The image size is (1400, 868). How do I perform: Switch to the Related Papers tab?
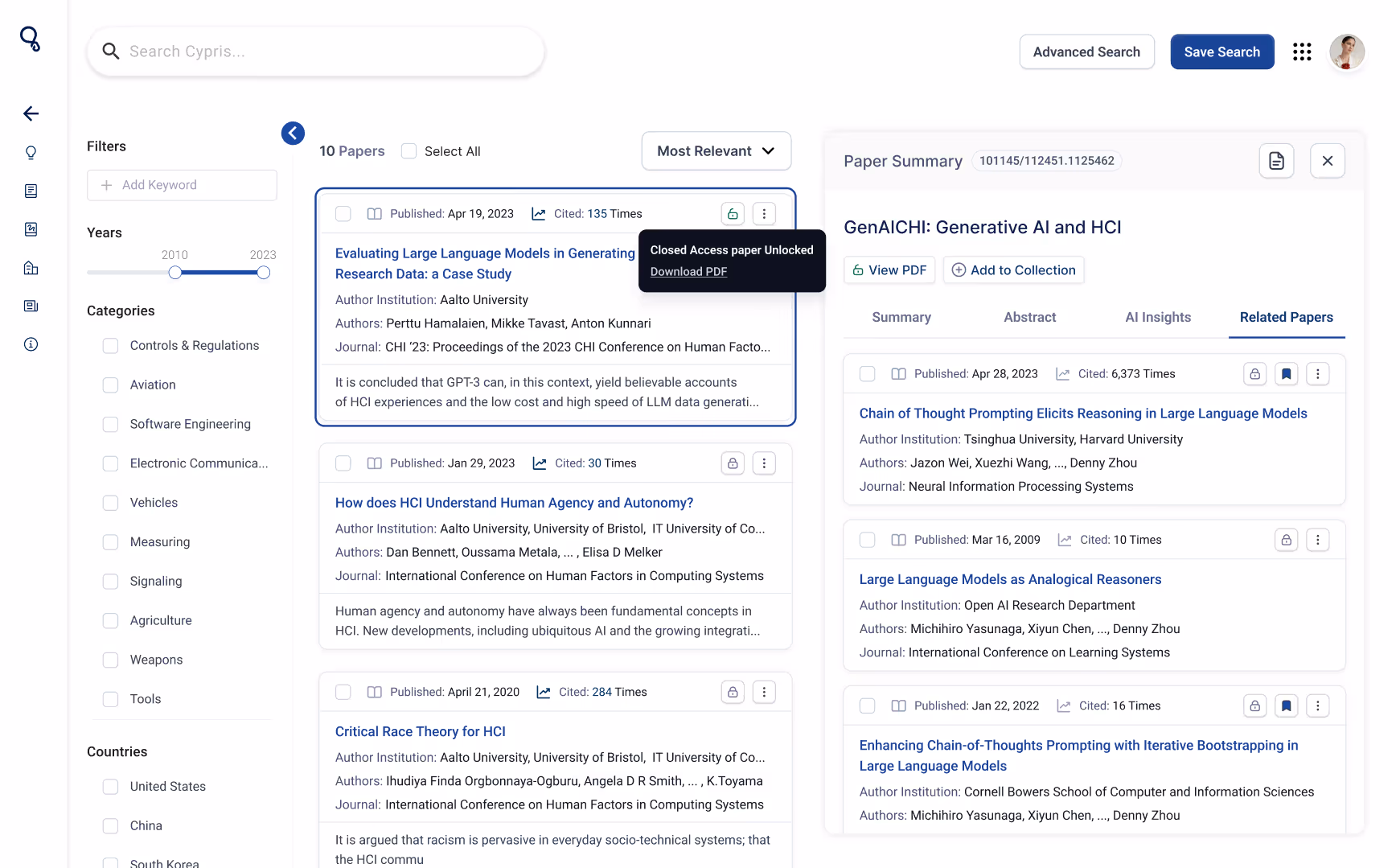coord(1286,318)
